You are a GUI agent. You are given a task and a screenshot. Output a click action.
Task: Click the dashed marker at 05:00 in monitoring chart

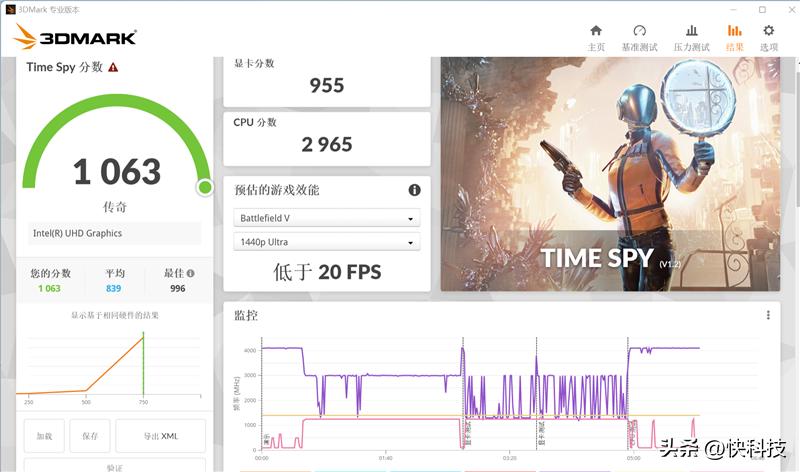628,393
